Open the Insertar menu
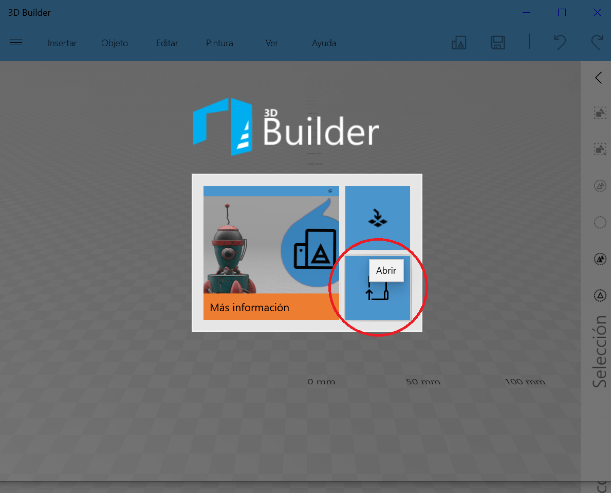Viewport: 611px width, 493px height. pyautogui.click(x=62, y=43)
